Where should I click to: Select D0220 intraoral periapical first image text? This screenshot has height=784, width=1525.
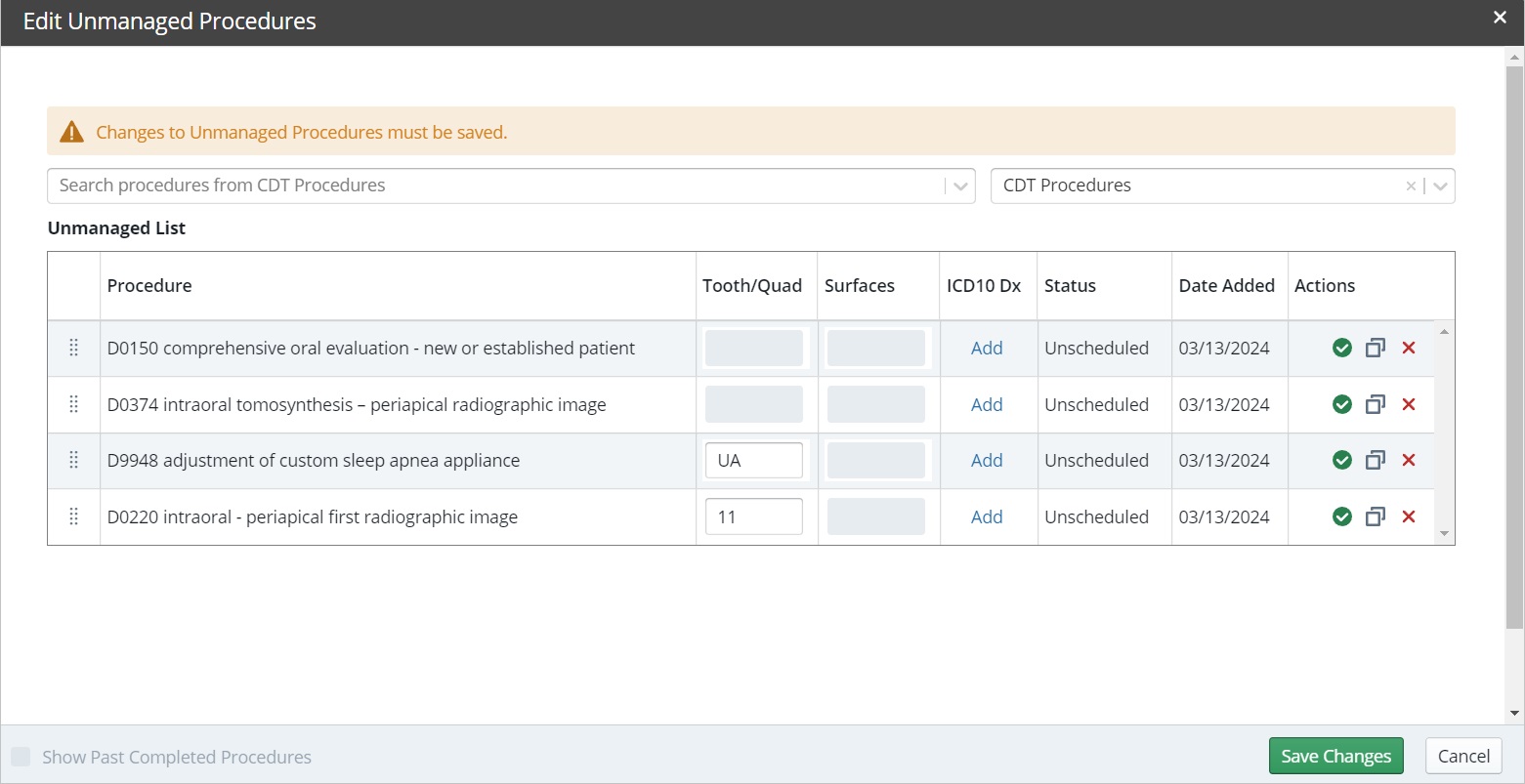click(x=313, y=516)
